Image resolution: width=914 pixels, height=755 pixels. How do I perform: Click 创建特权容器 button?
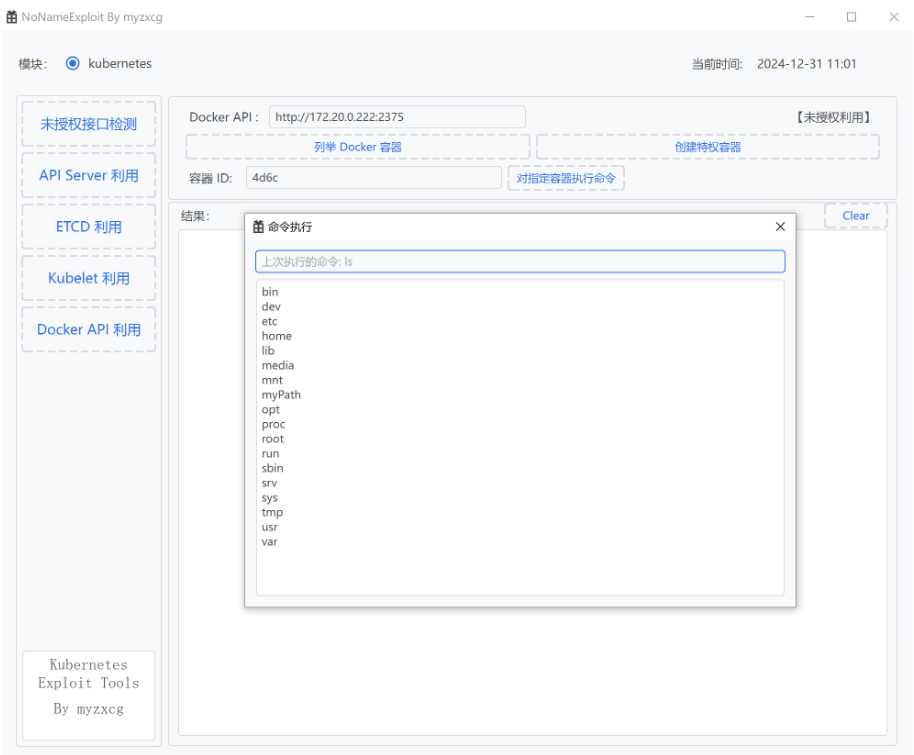(x=708, y=147)
